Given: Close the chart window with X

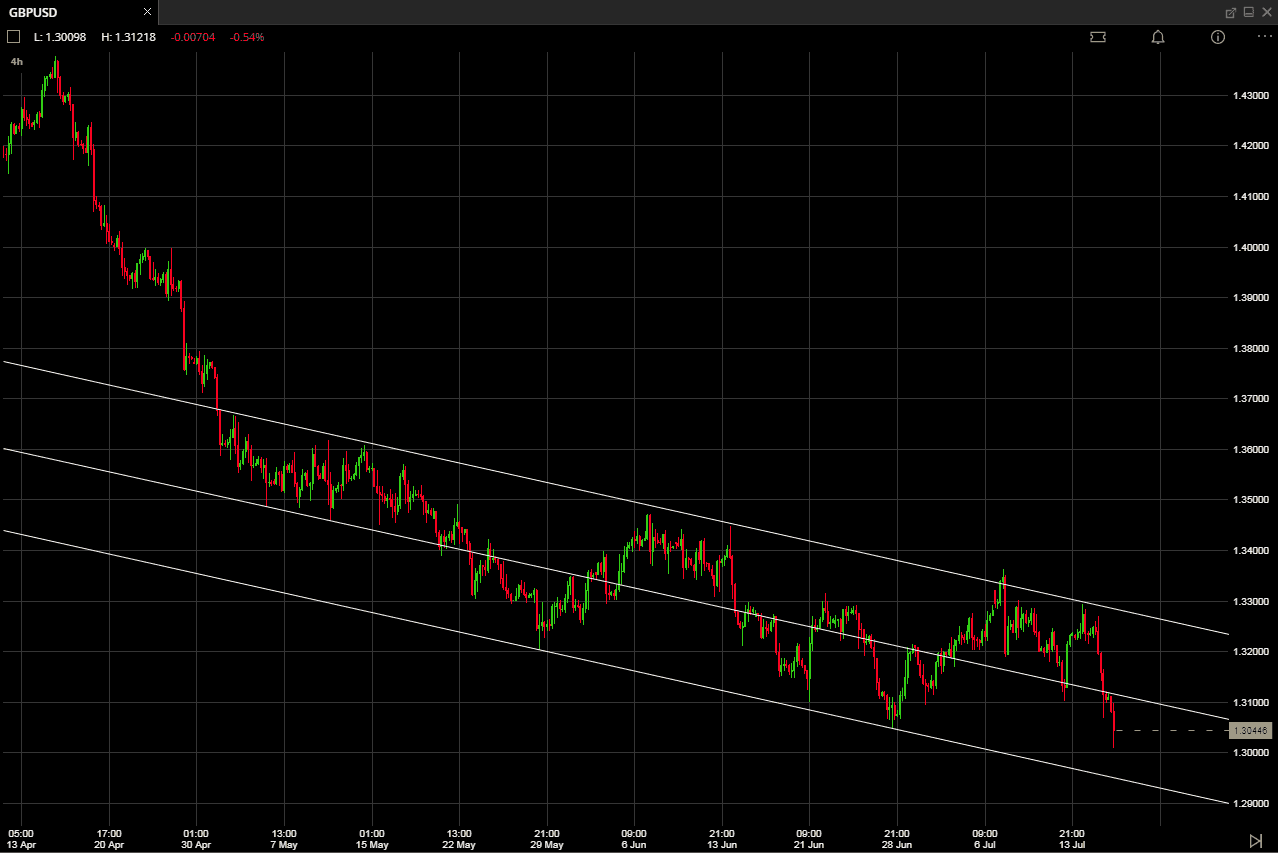Looking at the screenshot, I should [x=1266, y=13].
